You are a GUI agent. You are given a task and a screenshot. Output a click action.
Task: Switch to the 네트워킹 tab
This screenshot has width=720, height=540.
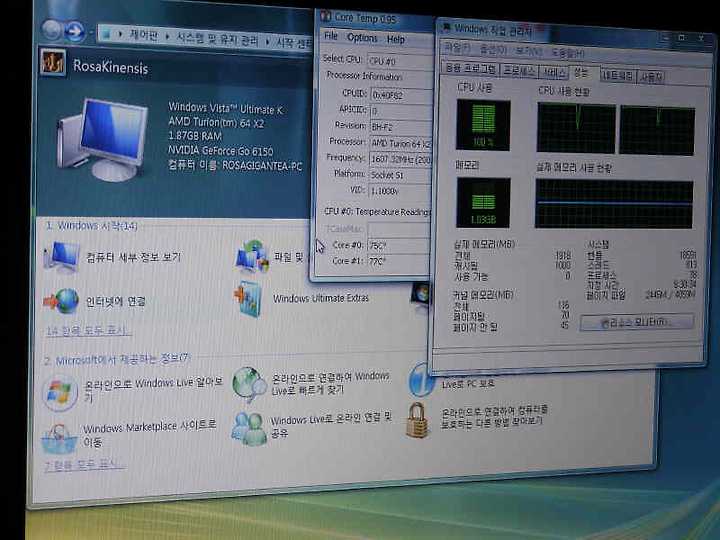[x=618, y=75]
